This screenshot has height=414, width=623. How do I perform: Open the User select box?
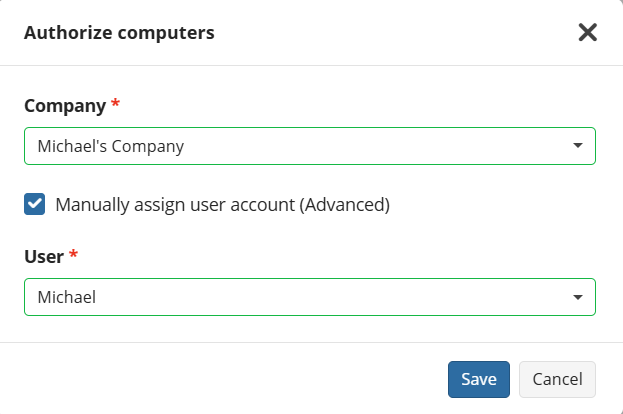point(310,297)
